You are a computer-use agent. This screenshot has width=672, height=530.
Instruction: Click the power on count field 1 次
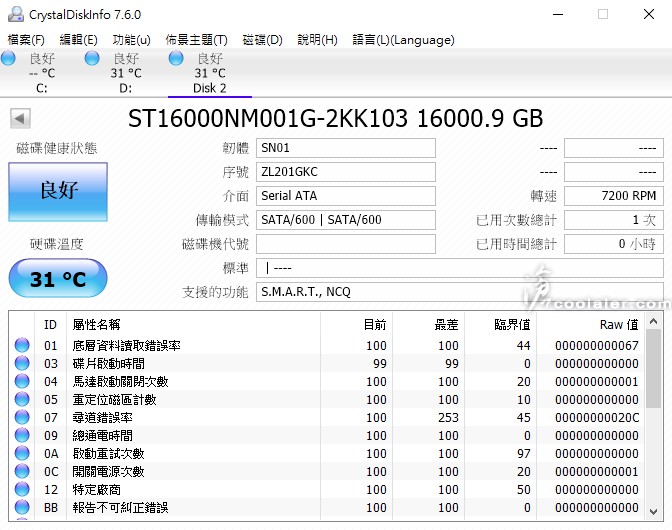(614, 220)
